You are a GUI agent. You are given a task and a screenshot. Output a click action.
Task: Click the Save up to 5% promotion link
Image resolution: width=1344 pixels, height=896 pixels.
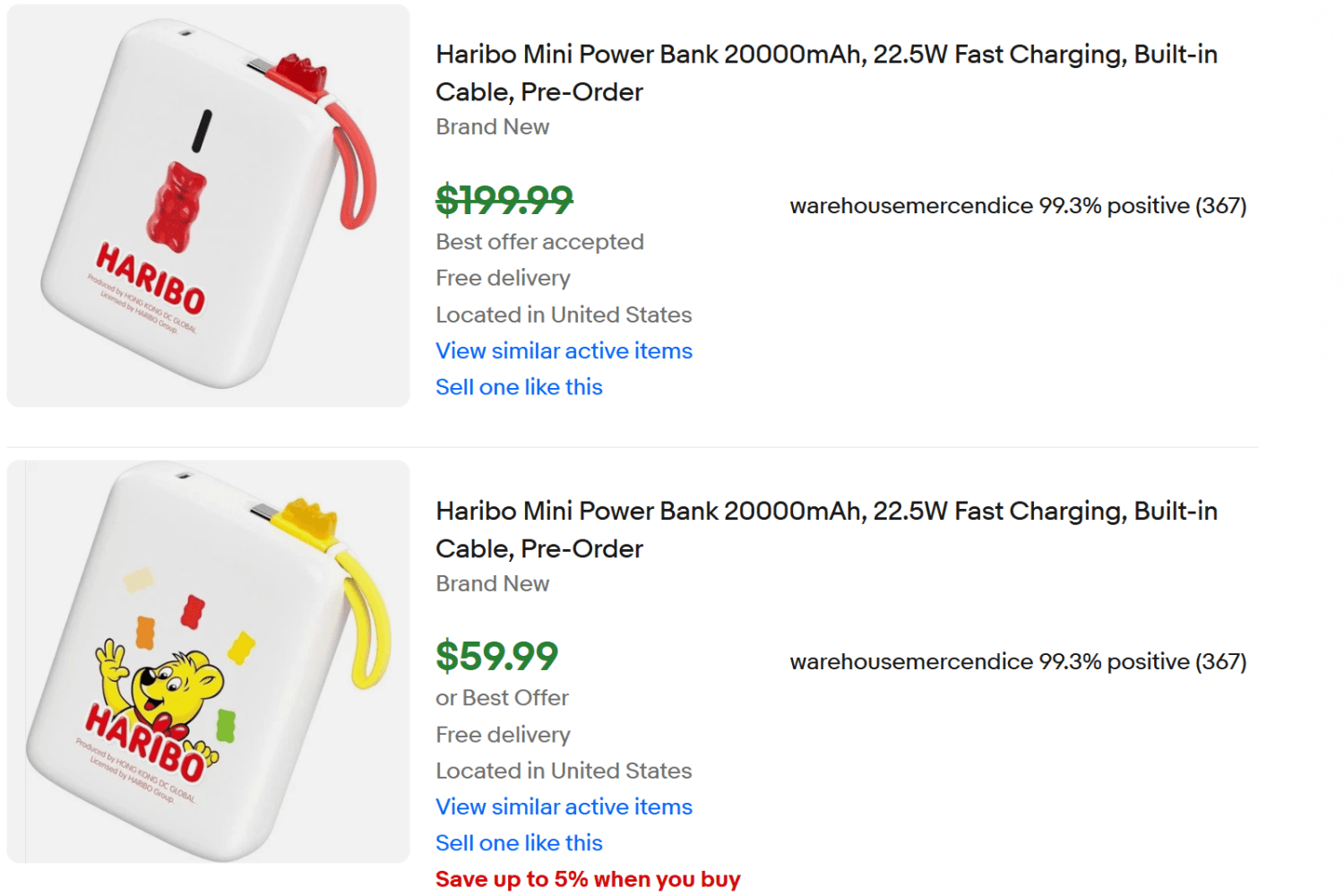pyautogui.click(x=587, y=879)
